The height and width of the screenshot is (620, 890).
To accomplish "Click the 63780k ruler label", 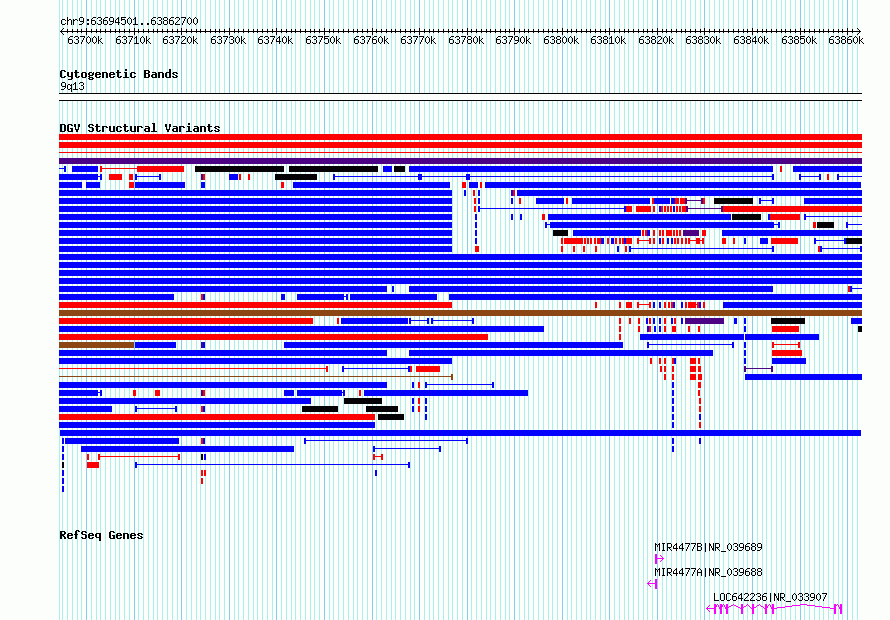I will [x=466, y=40].
